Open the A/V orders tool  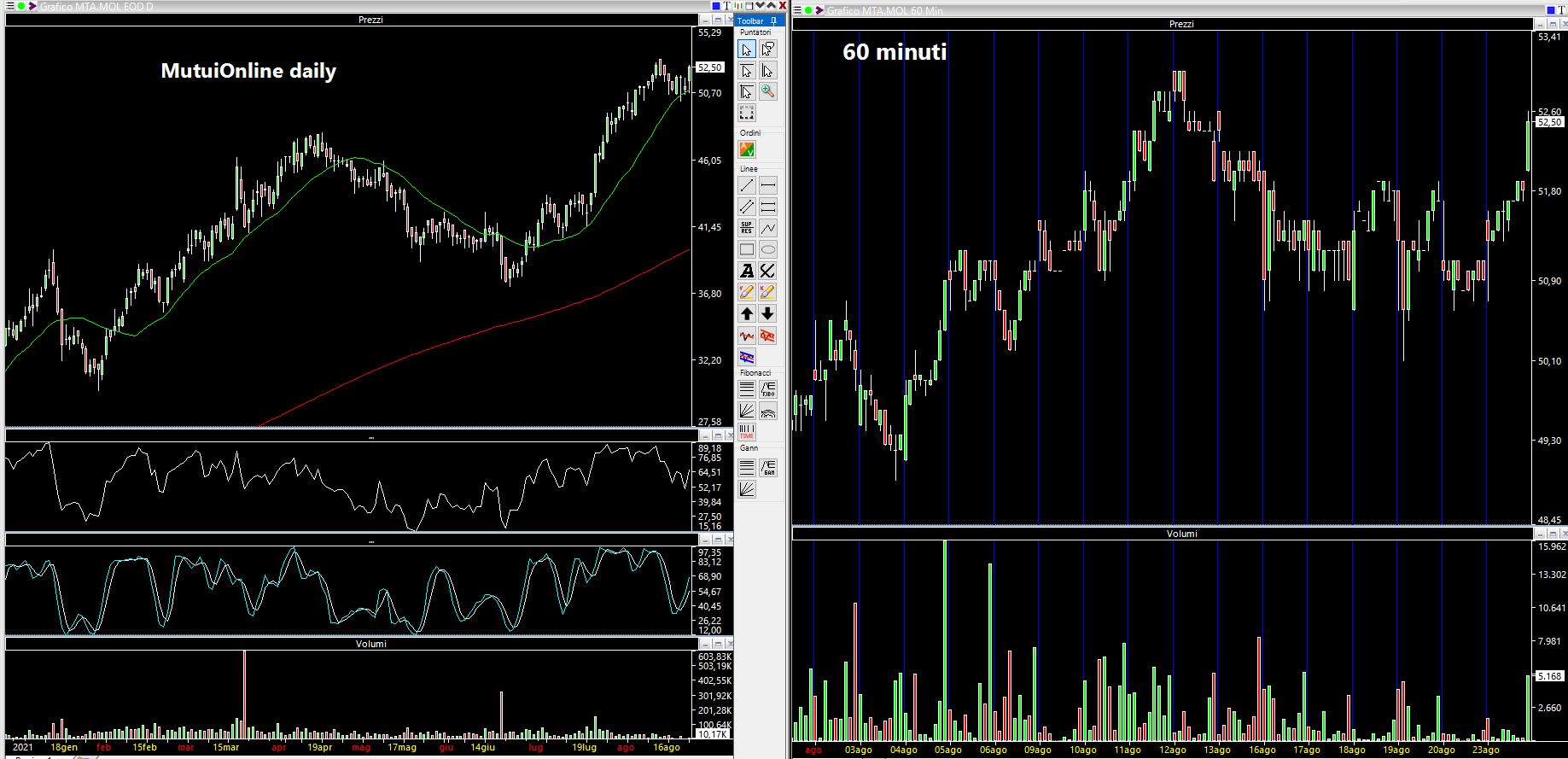[747, 150]
